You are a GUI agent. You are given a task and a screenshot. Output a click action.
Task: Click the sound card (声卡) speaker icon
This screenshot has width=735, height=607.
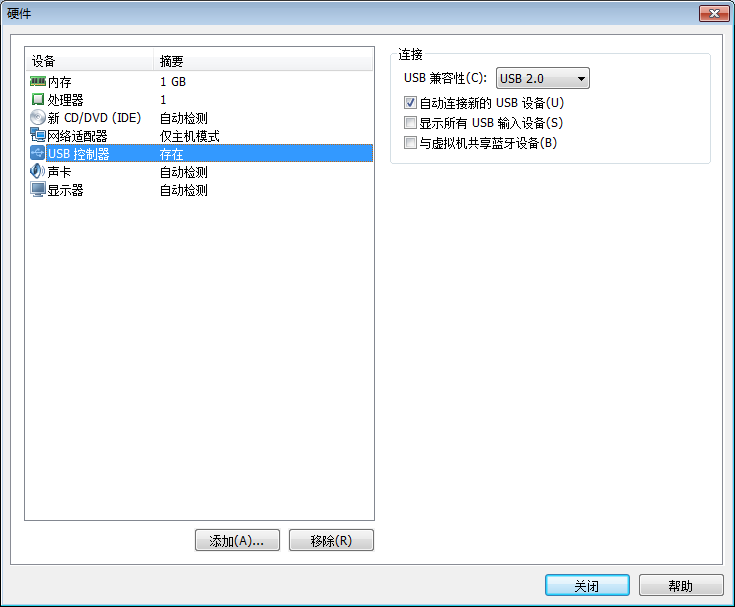[38, 172]
